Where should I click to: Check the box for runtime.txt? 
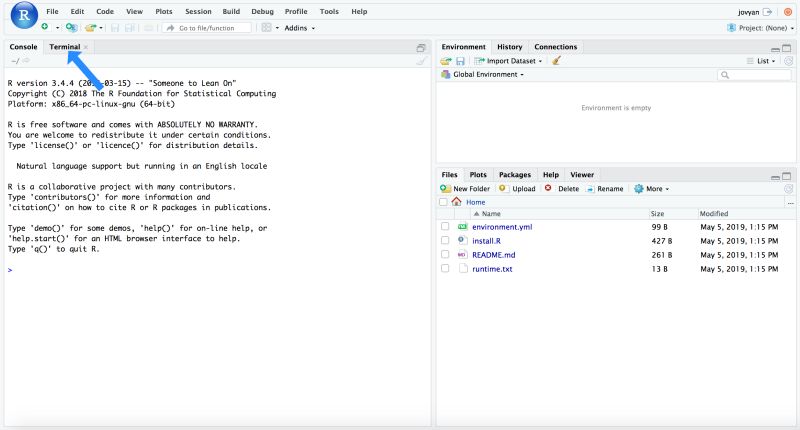coord(445,268)
